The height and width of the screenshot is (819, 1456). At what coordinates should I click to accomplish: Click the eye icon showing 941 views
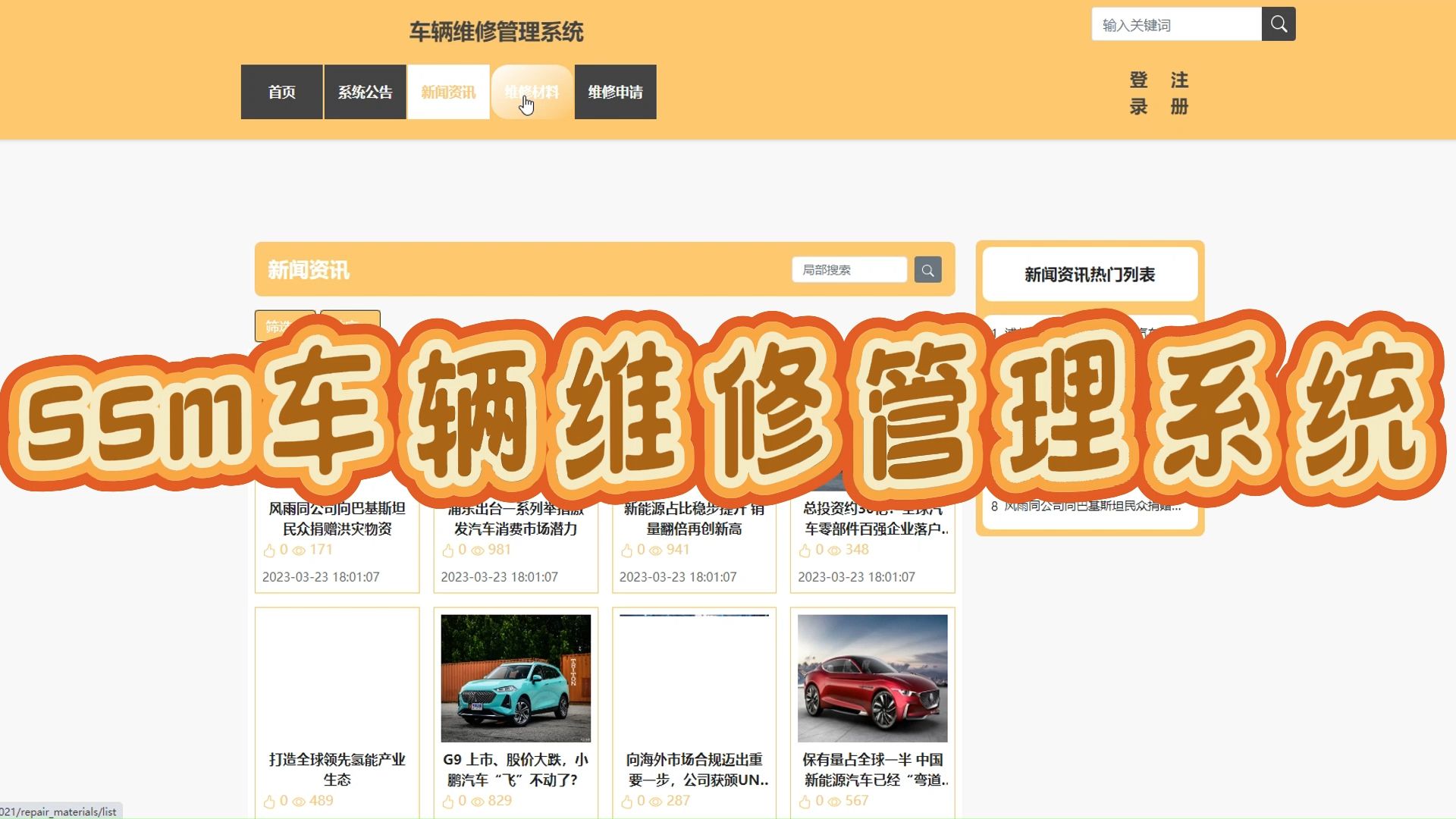655,551
